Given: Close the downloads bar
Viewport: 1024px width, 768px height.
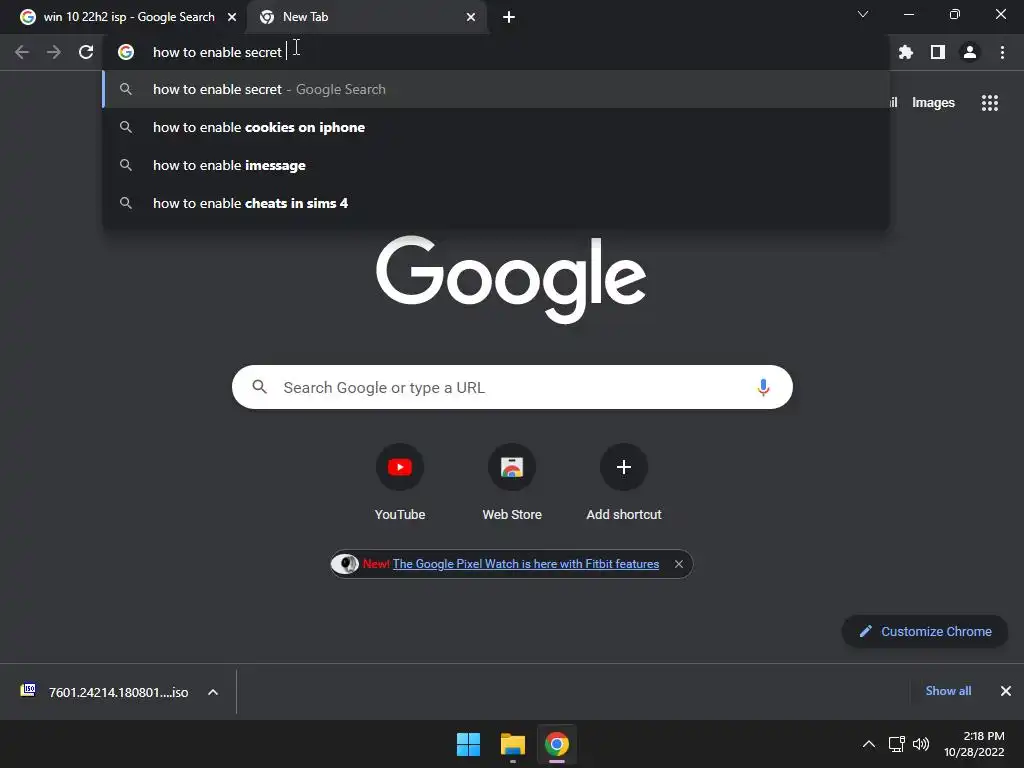Looking at the screenshot, I should [1006, 691].
